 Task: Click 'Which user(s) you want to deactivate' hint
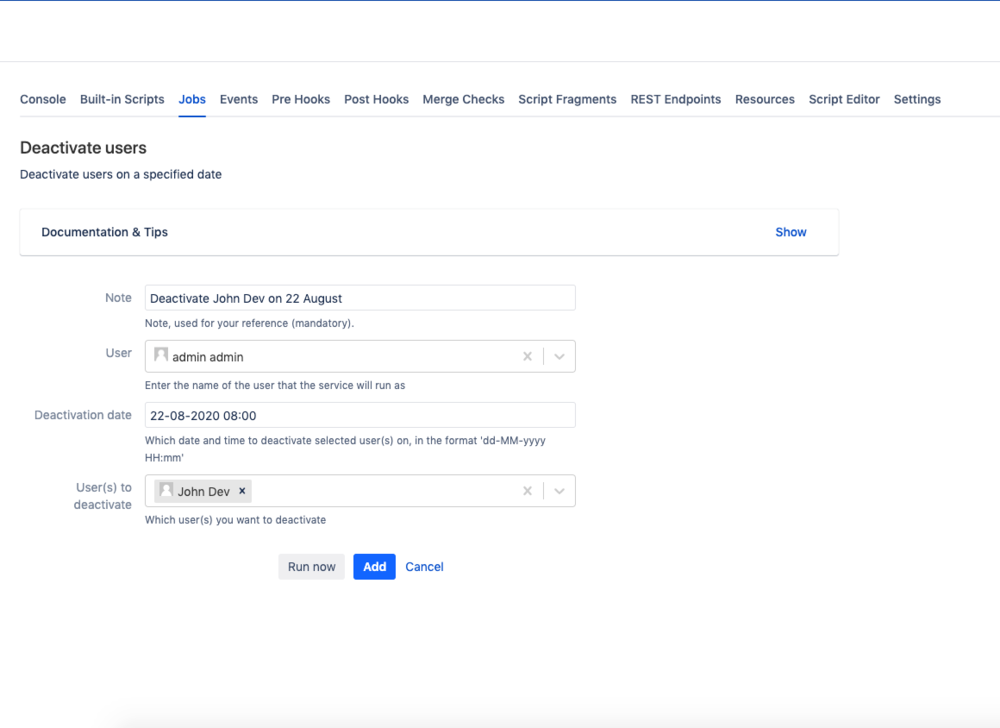(235, 520)
